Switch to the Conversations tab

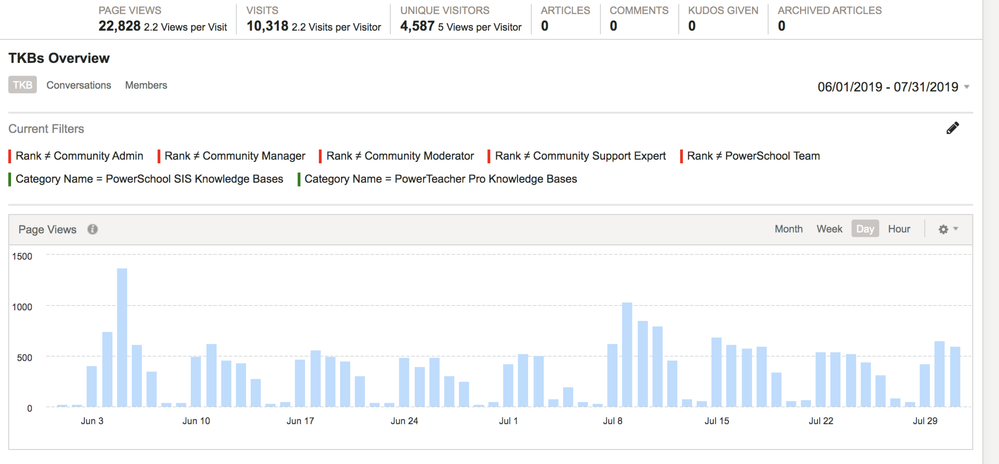coord(78,85)
